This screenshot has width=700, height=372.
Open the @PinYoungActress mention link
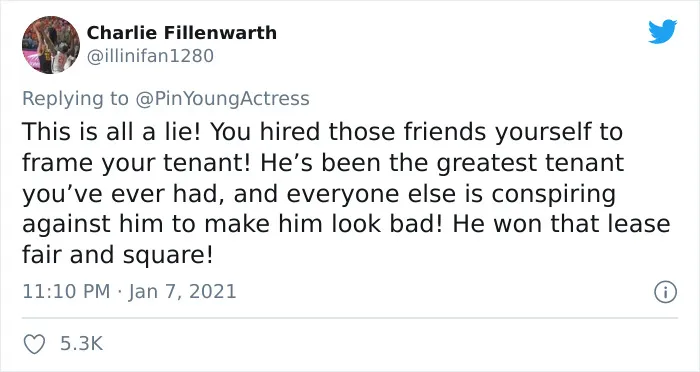222,99
